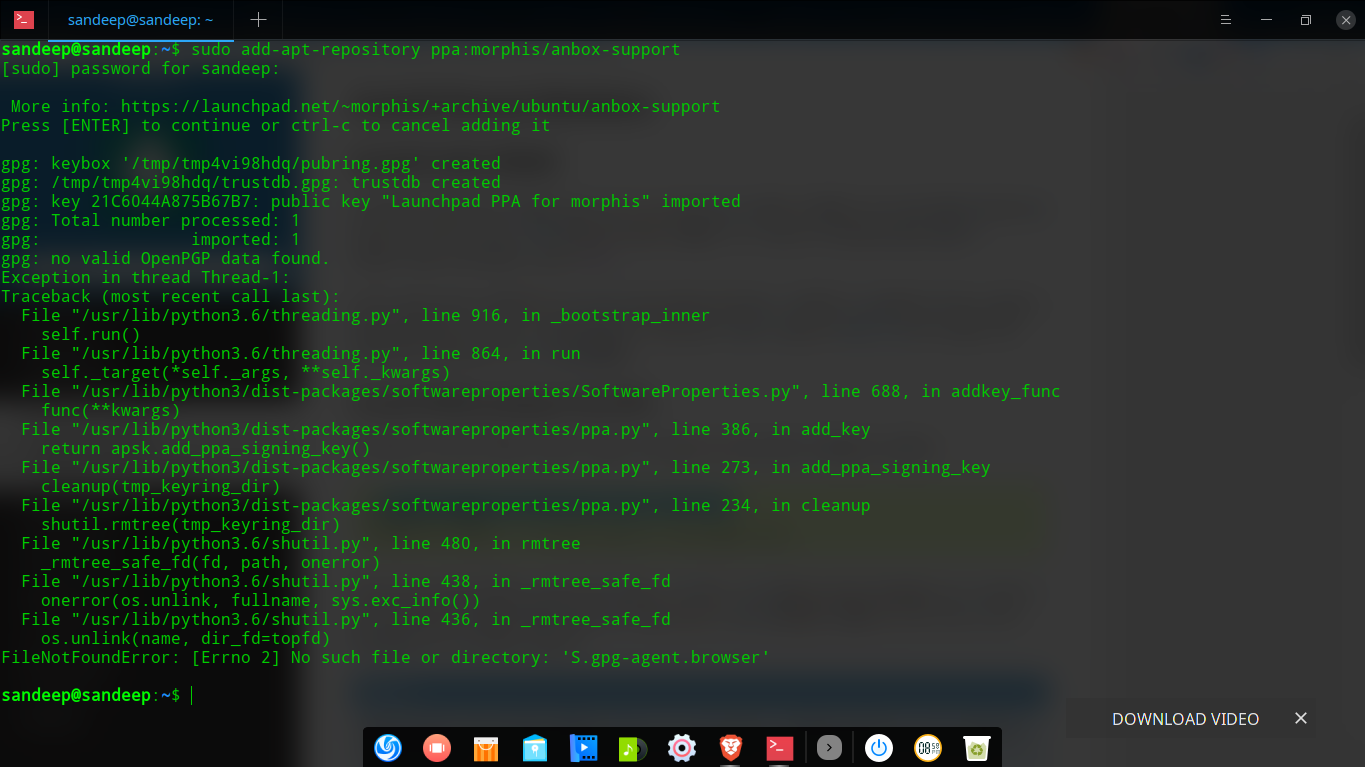Open the Trash bin icon
Screen dimensions: 1365x767
(976, 748)
